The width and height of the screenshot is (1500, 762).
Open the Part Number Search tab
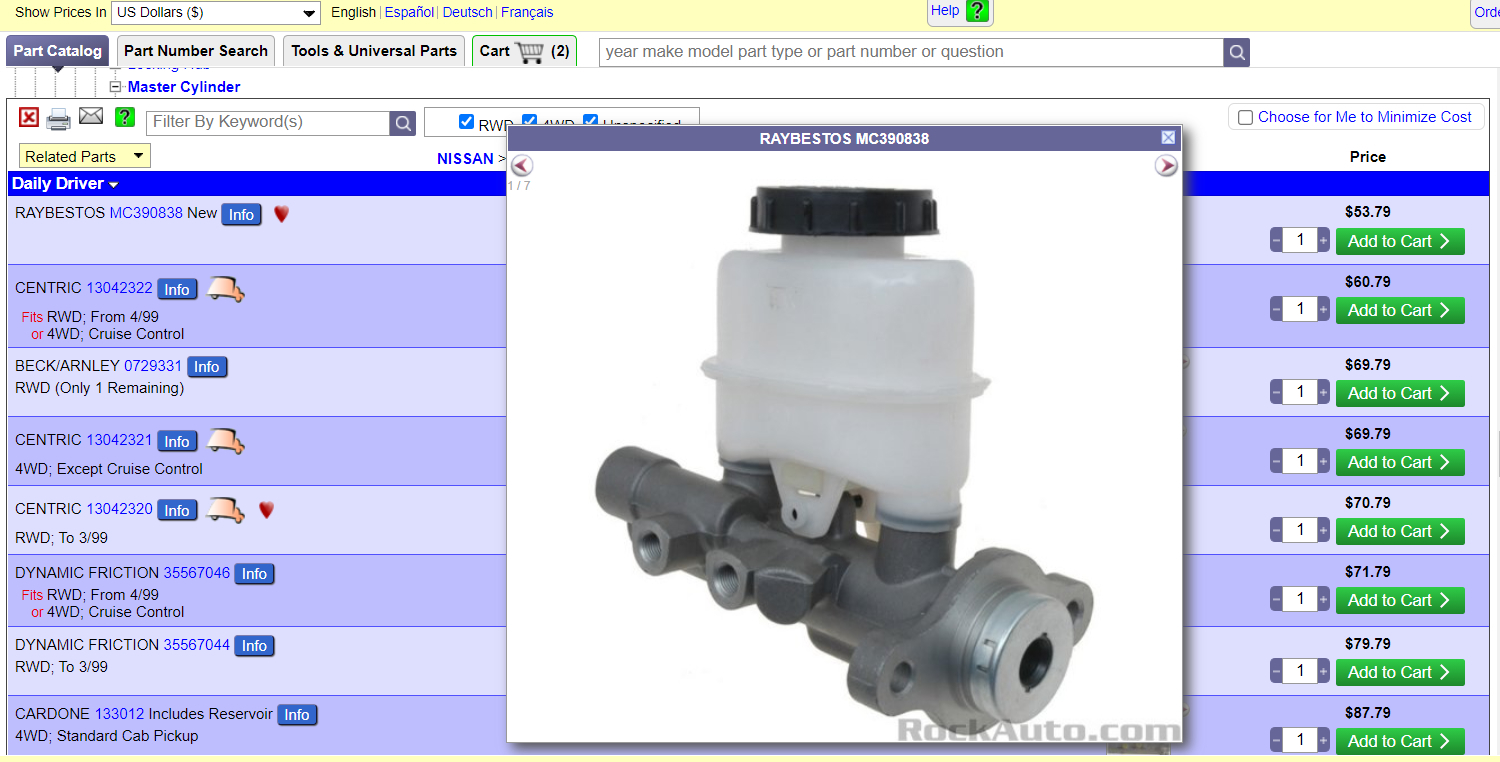196,51
